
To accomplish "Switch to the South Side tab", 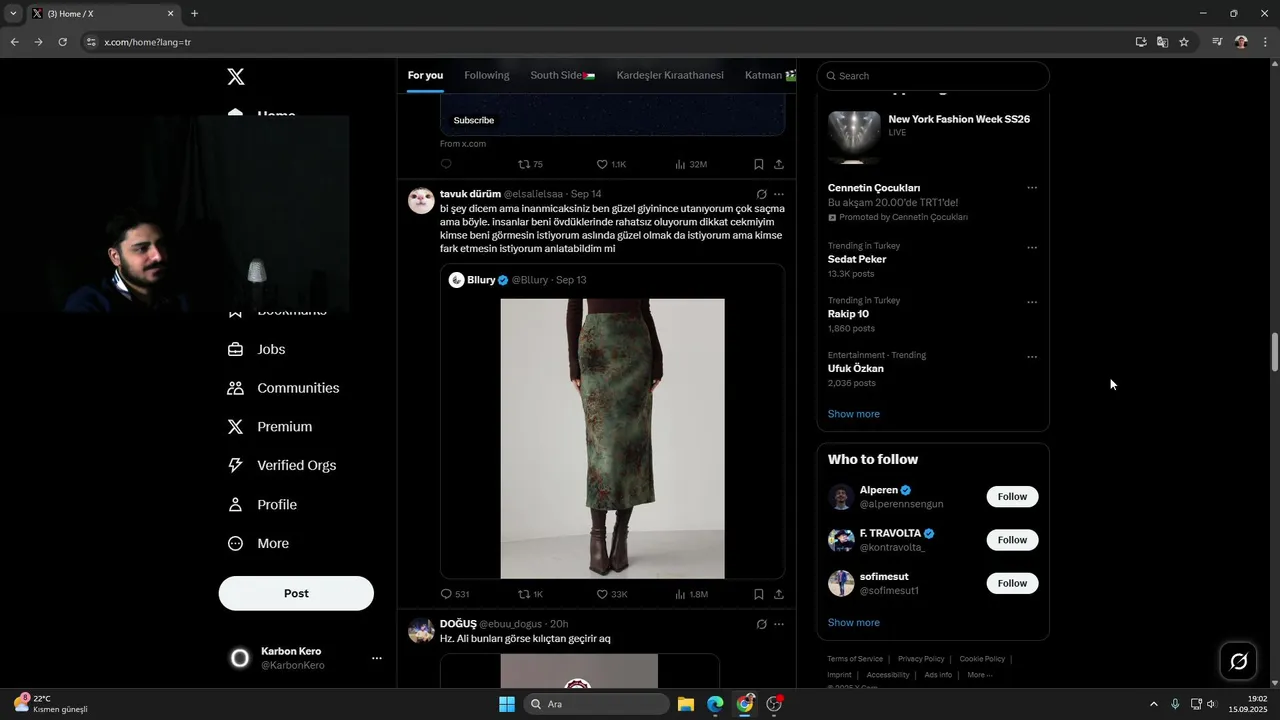I will (563, 75).
